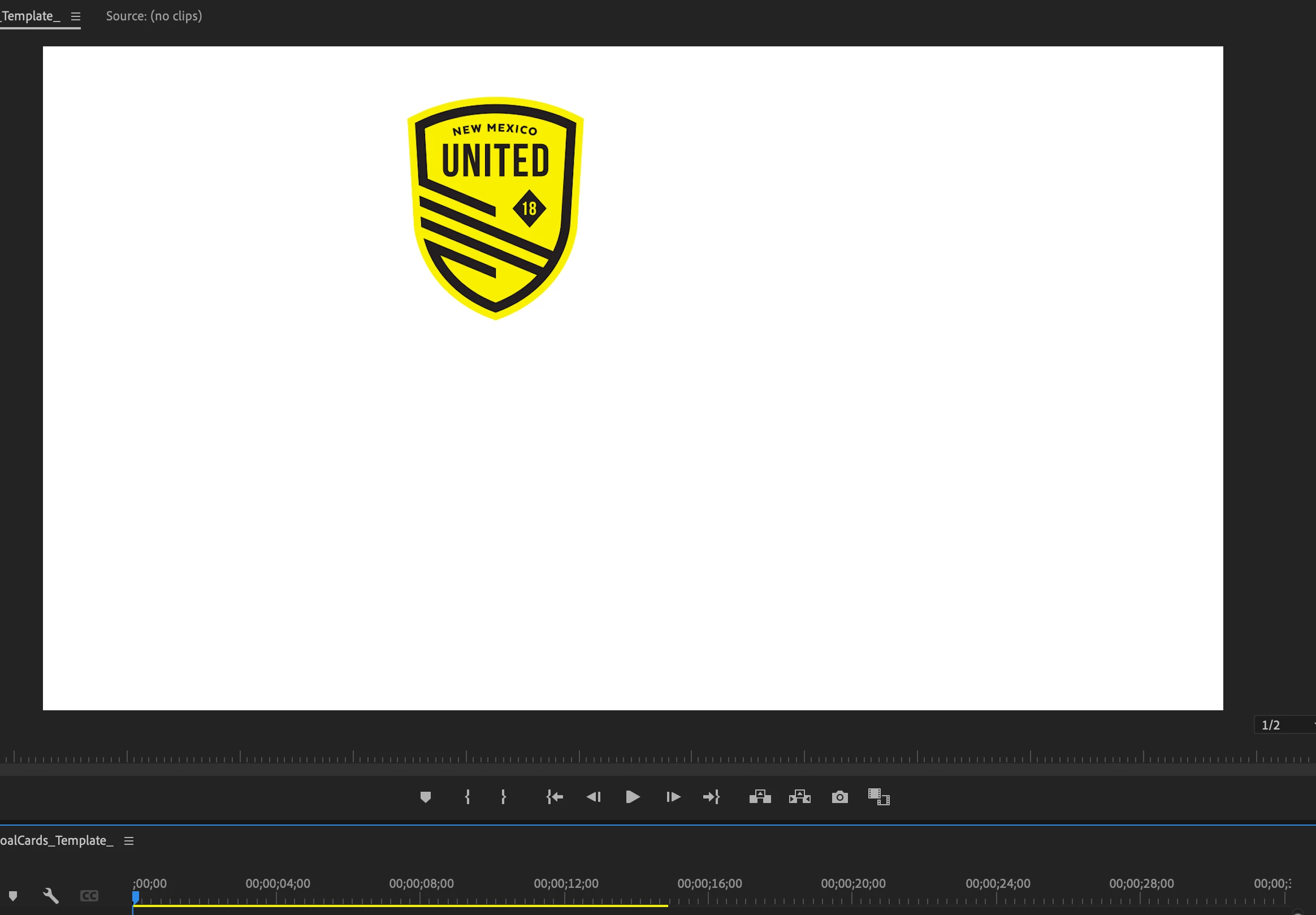Image resolution: width=1316 pixels, height=915 pixels.
Task: Open timeline display settings wrench
Action: [x=51, y=896]
